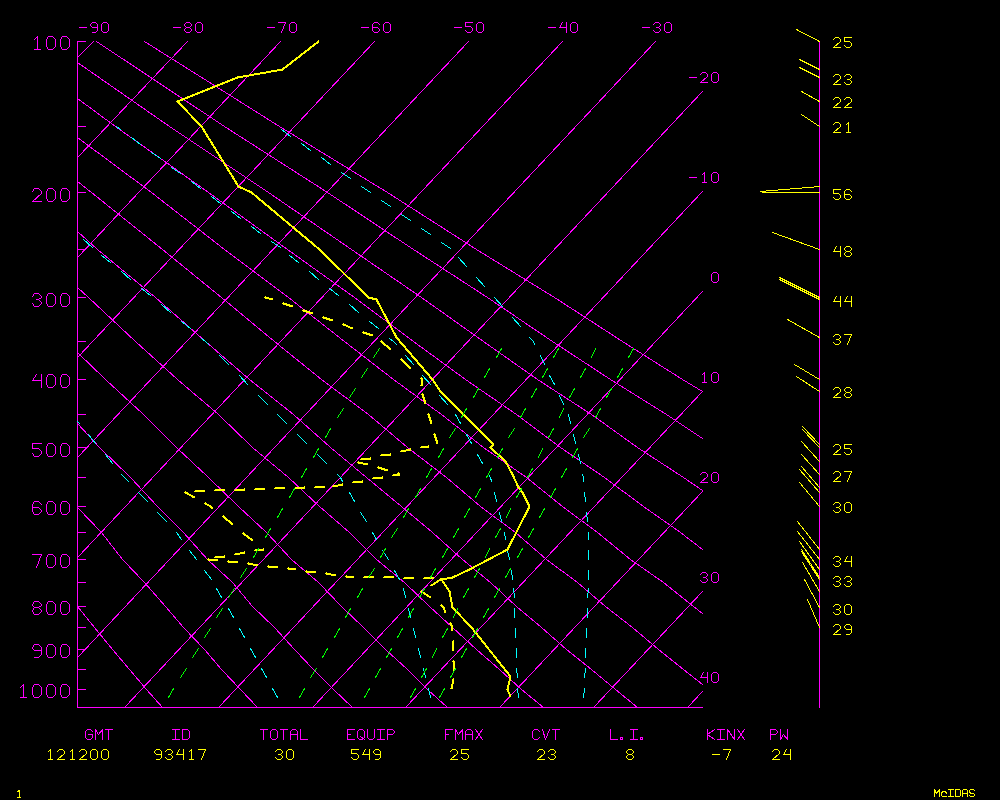
Task: Select the GMT value 121200
Action: point(78,755)
